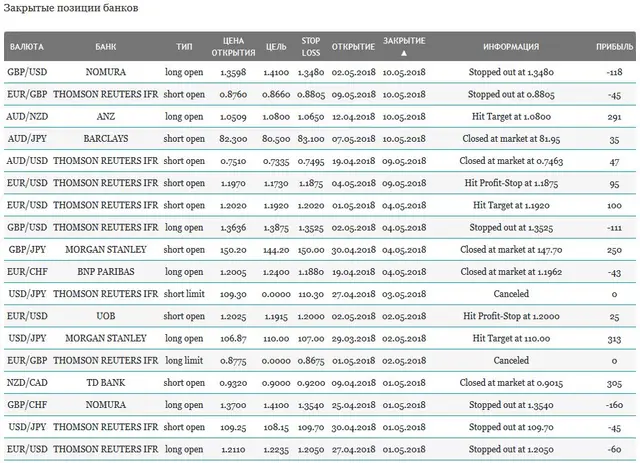Select the 'long limit' type cell
This screenshot has height=463, width=640.
point(184,361)
